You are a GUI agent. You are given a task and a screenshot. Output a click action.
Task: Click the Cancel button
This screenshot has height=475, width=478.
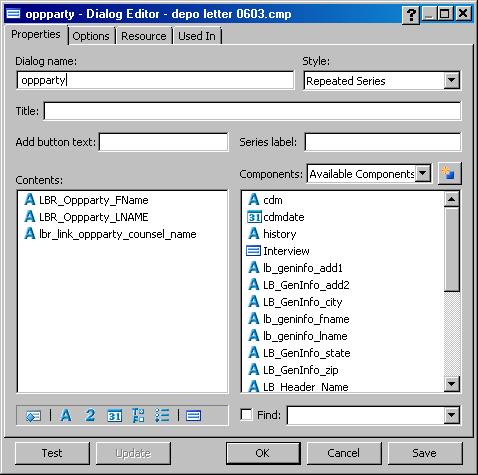click(343, 453)
